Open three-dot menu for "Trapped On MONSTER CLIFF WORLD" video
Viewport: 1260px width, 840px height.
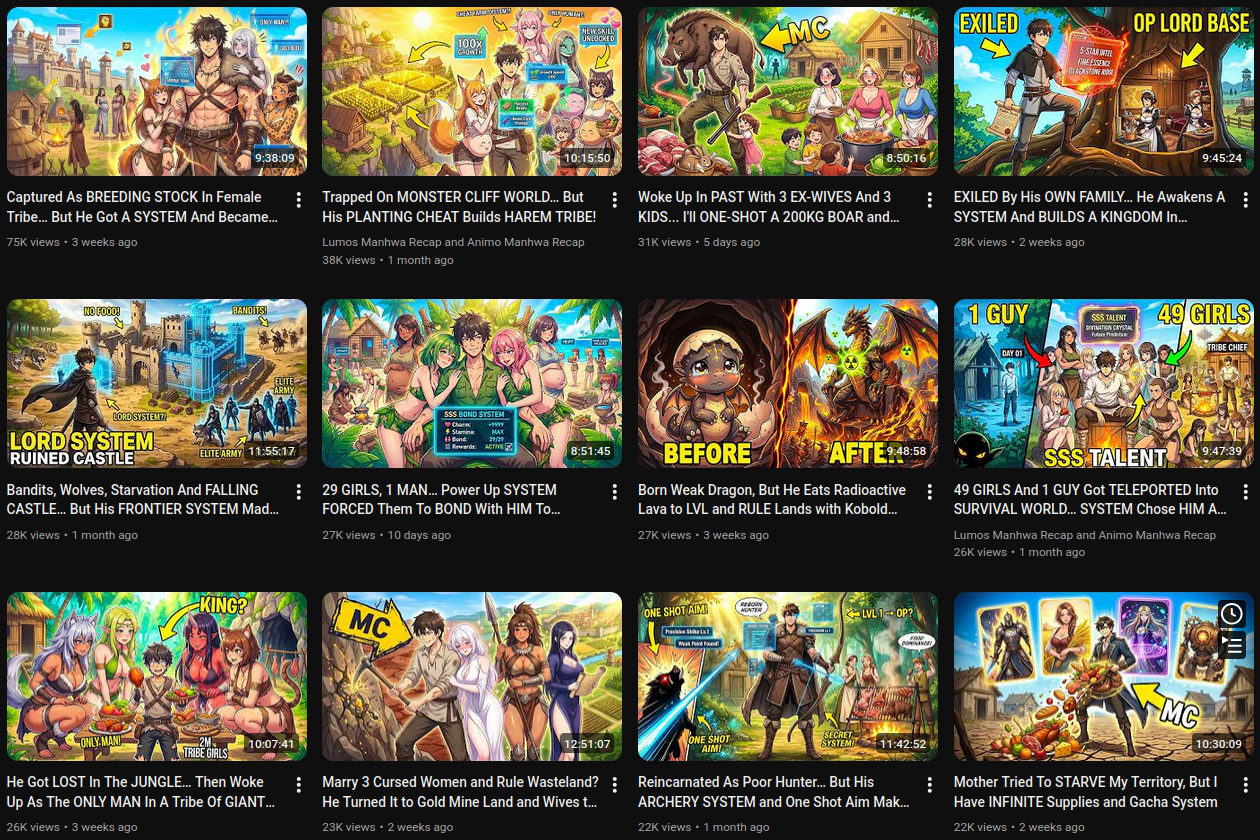click(614, 199)
